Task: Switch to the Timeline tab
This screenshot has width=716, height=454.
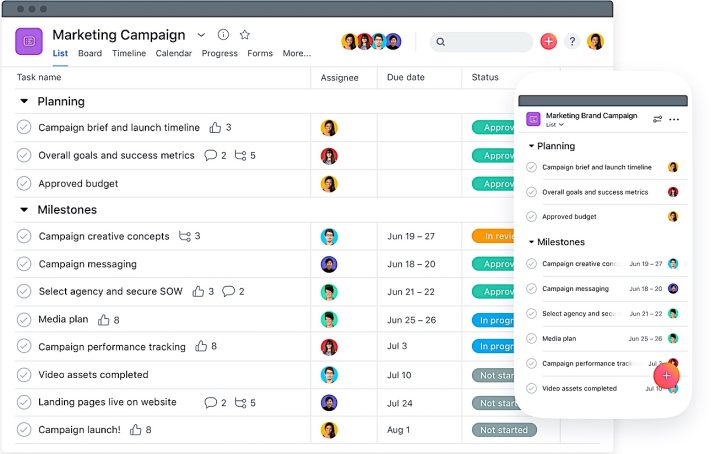Action: tap(129, 54)
